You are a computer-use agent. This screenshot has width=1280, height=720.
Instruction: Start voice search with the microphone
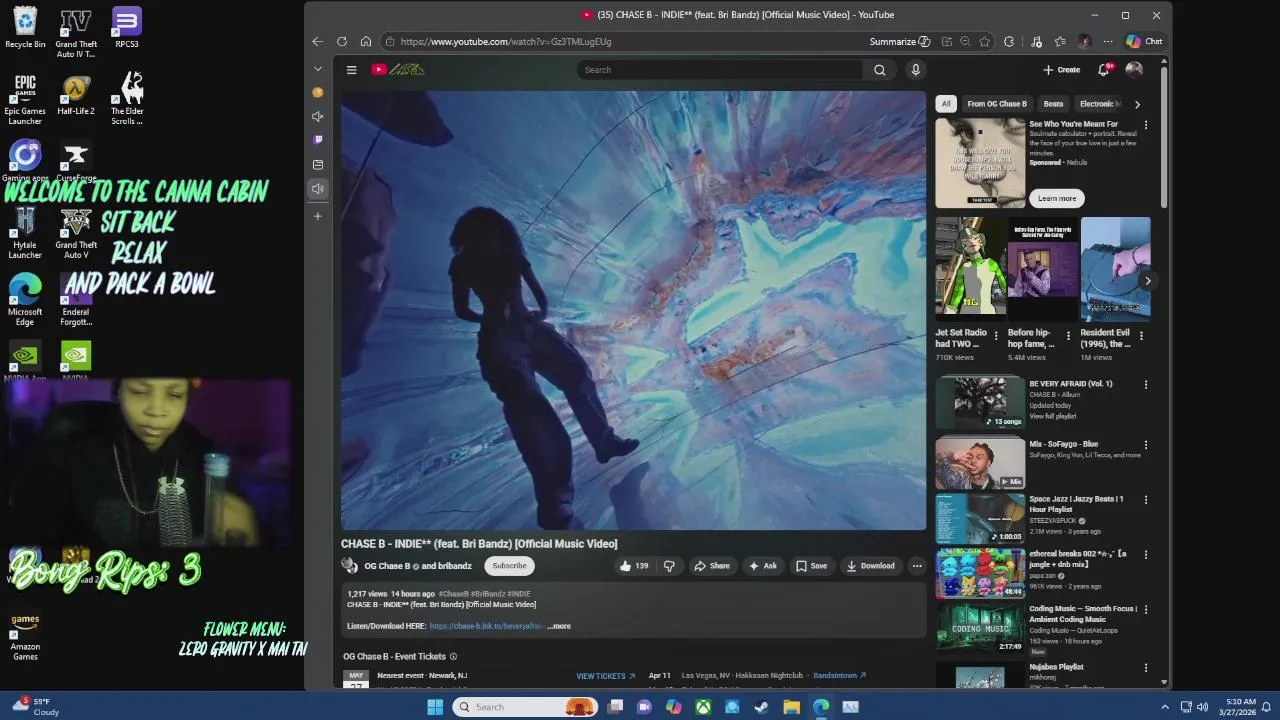[x=915, y=70]
